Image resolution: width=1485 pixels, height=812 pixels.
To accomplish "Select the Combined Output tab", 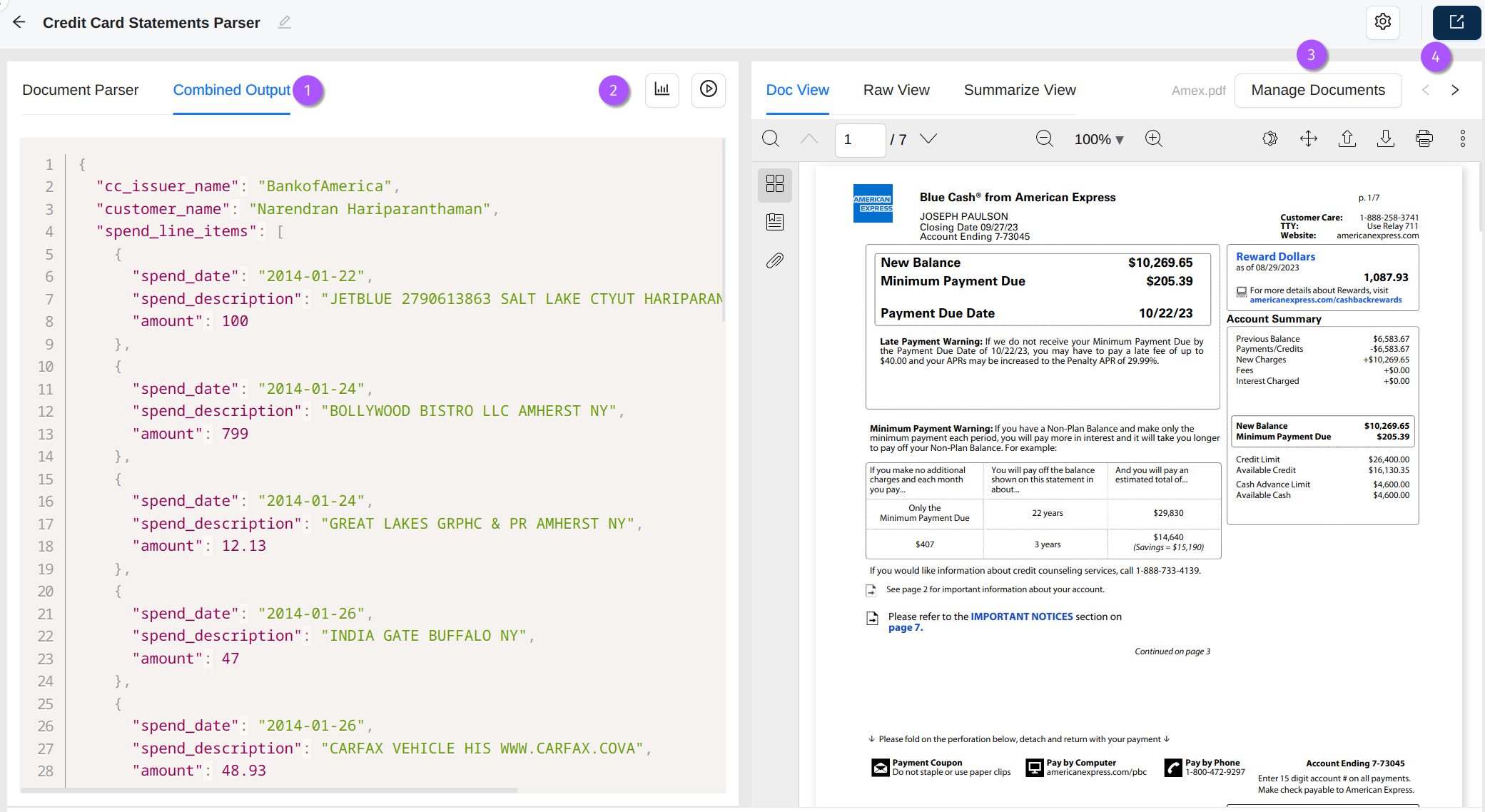I will pyautogui.click(x=231, y=90).
